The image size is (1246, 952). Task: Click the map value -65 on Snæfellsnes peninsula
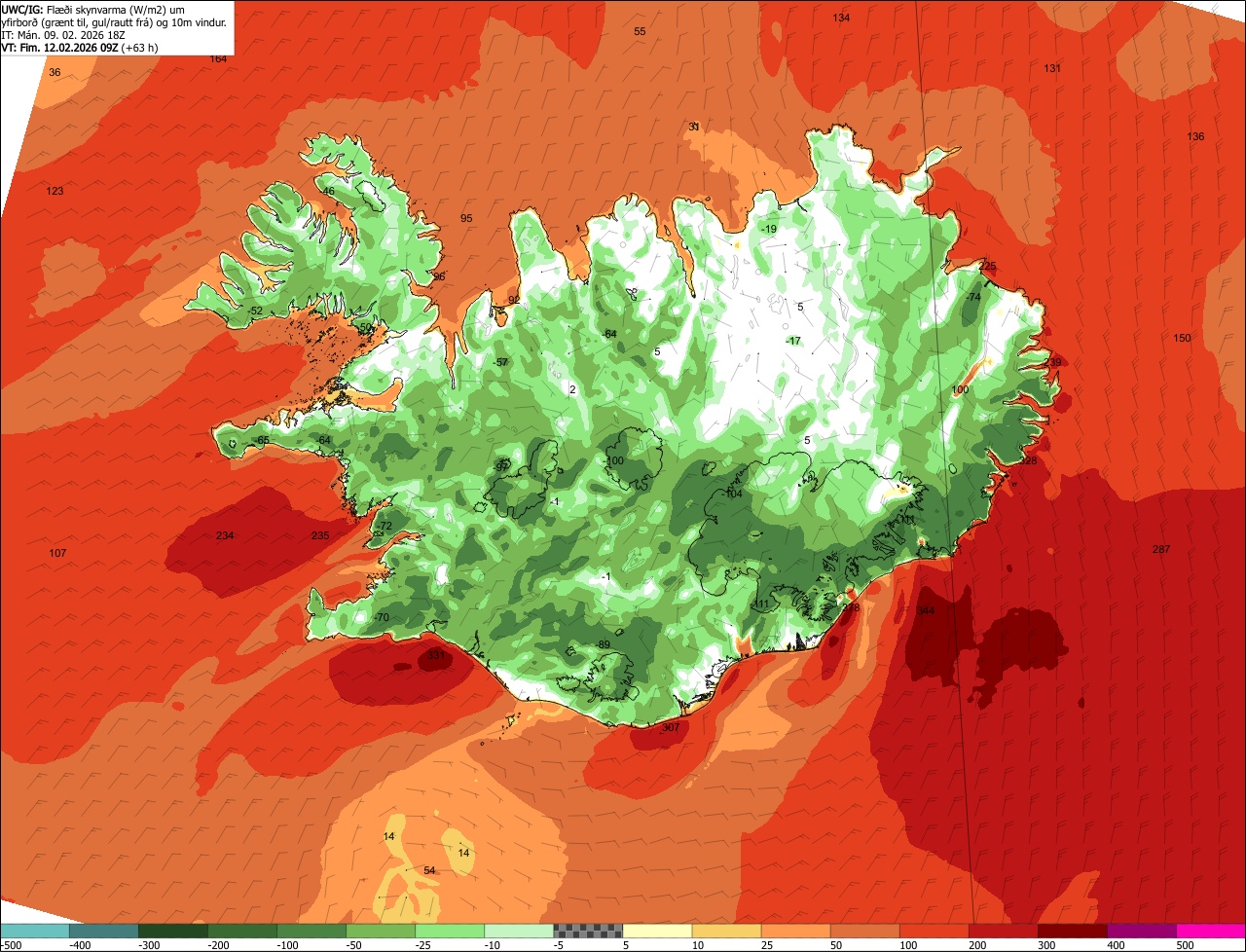[x=261, y=441]
